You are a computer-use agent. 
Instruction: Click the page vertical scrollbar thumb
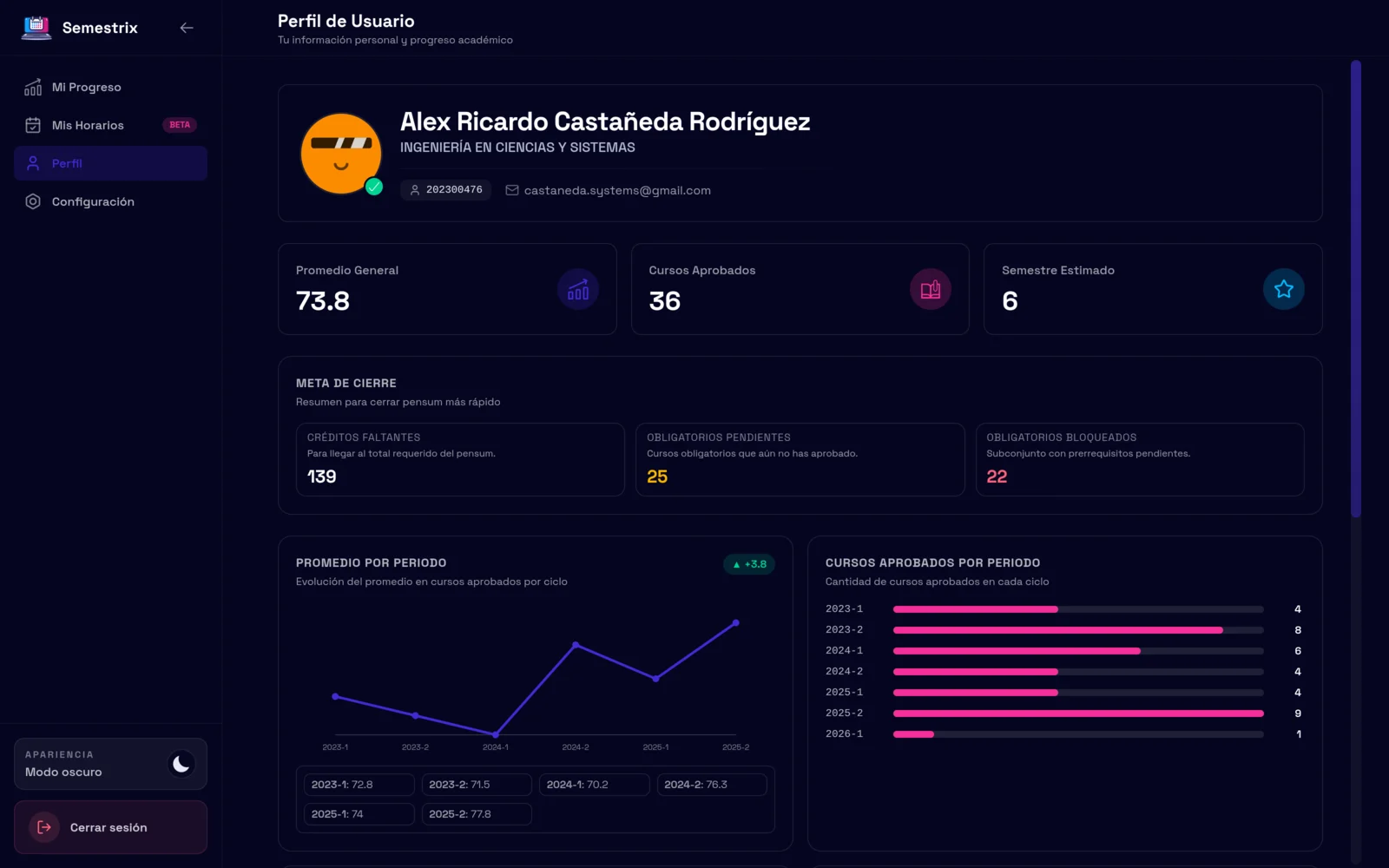pyautogui.click(x=1356, y=289)
